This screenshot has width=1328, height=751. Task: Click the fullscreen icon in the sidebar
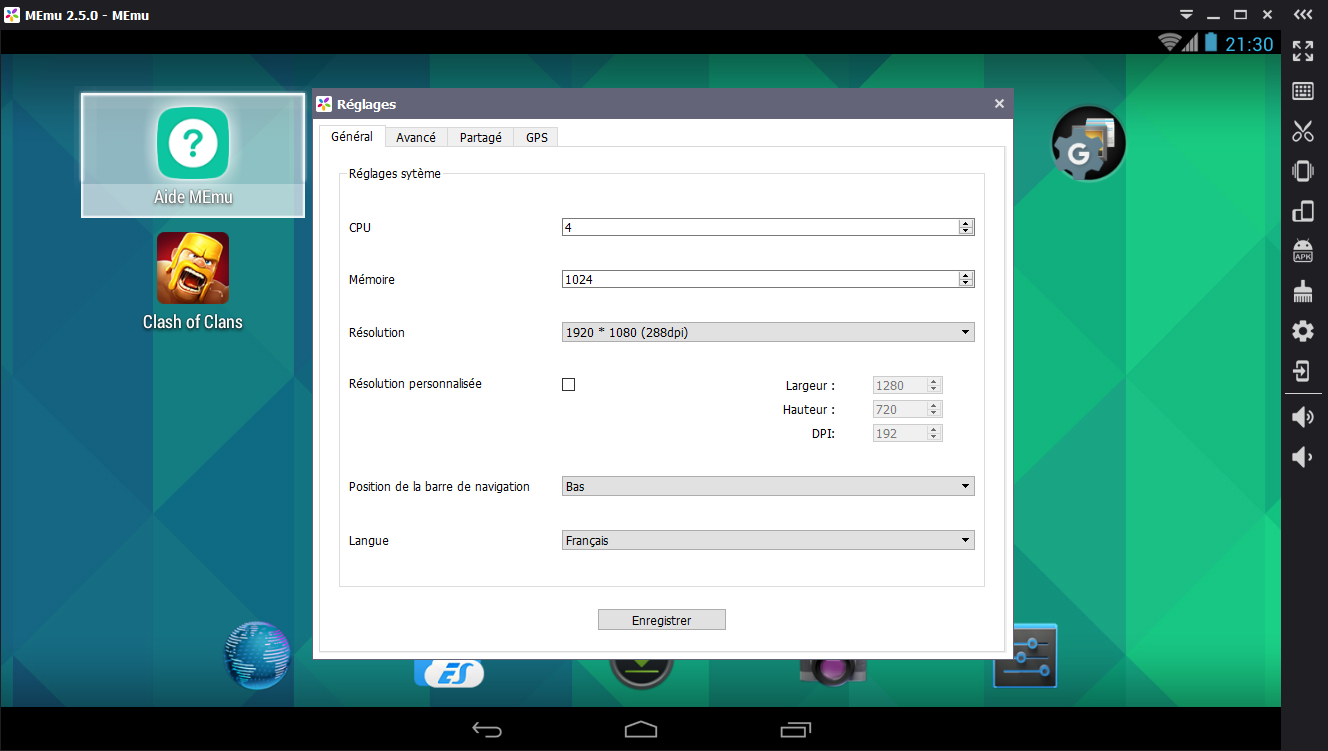click(x=1302, y=51)
